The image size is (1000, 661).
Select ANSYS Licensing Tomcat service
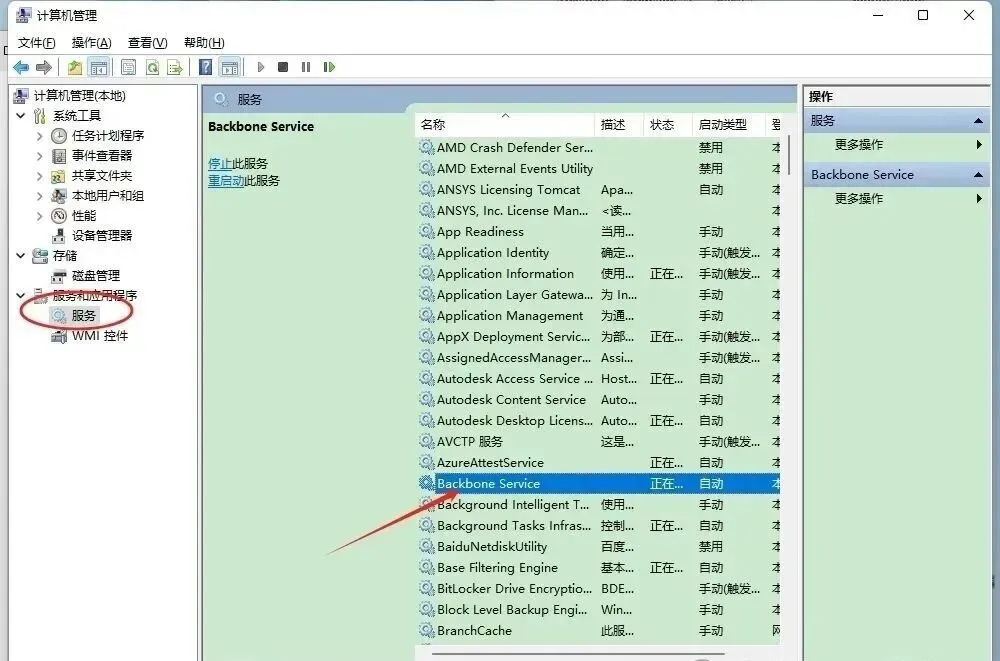(x=598, y=189)
